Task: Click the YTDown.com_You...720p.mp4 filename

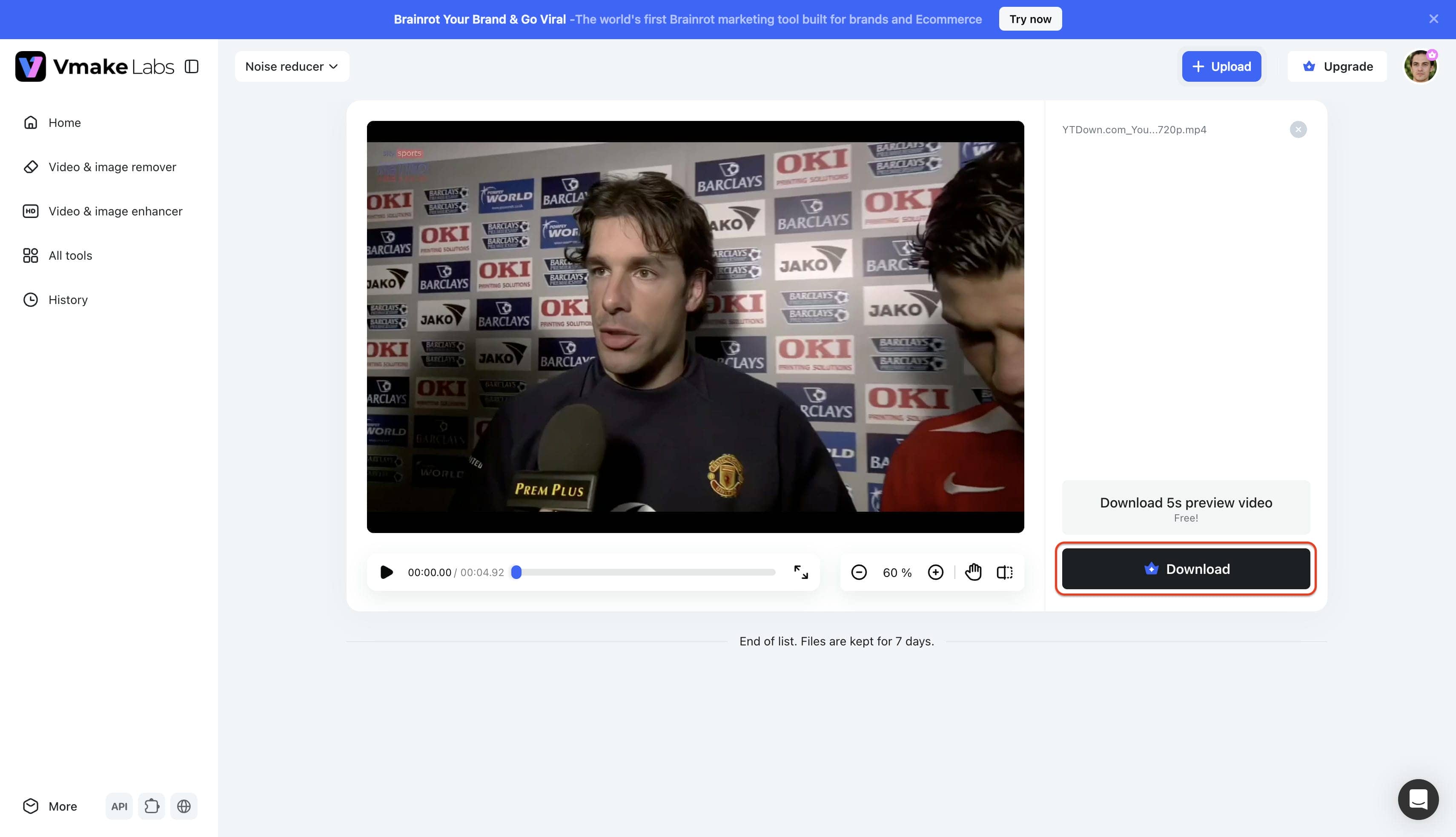Action: click(1134, 129)
